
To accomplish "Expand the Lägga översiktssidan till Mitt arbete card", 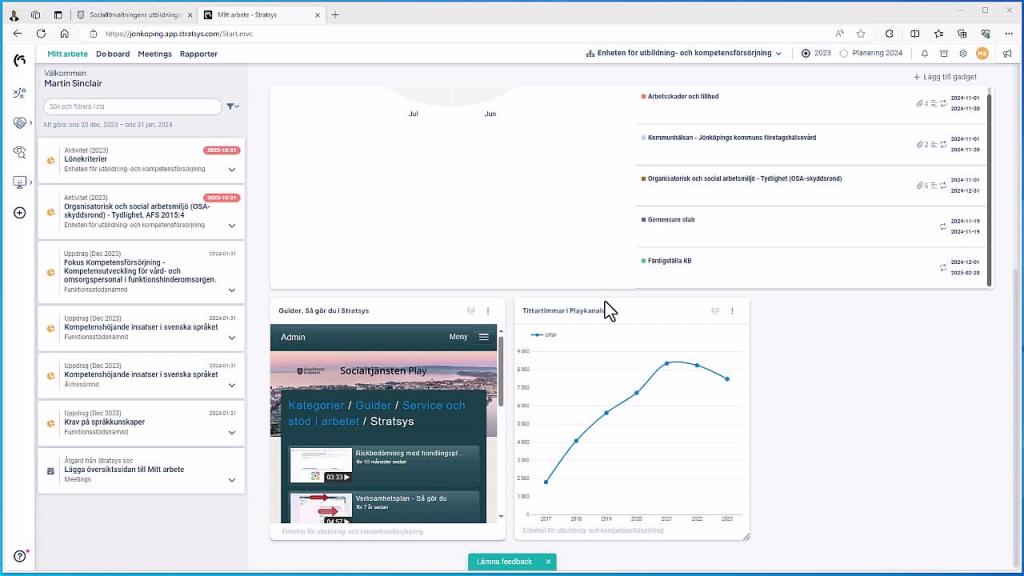I will point(232,481).
